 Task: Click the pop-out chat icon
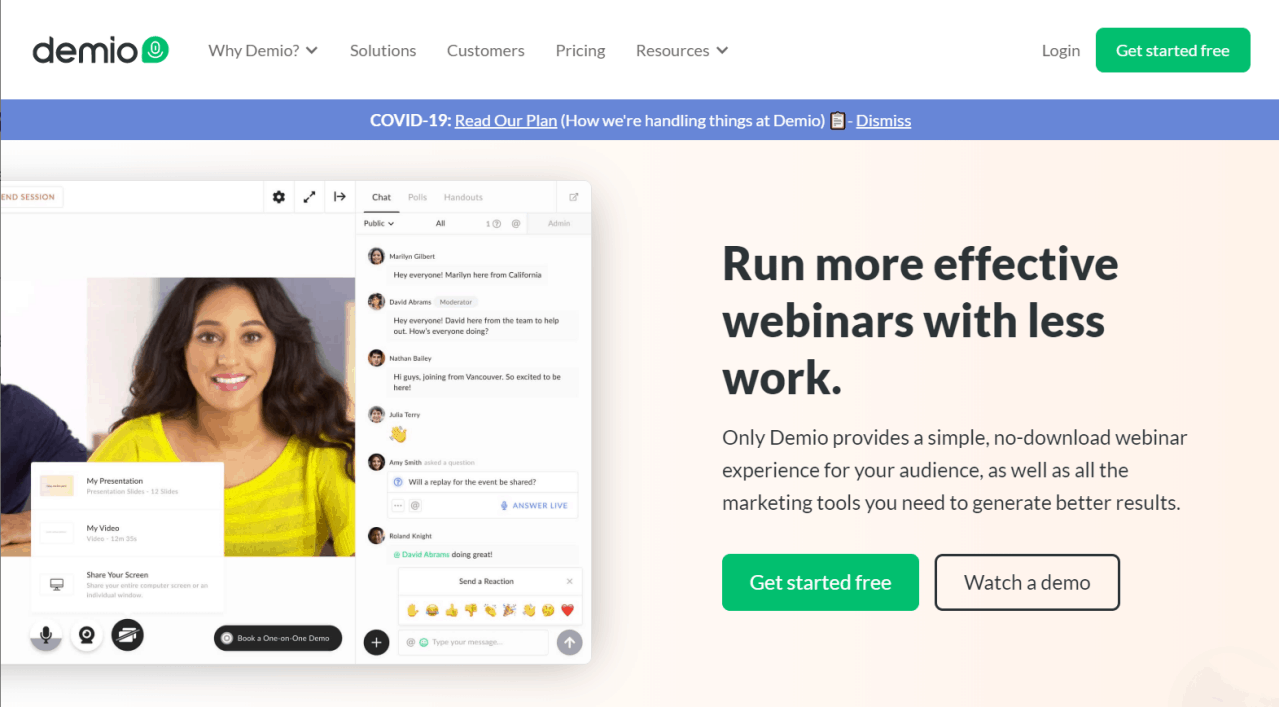(574, 197)
